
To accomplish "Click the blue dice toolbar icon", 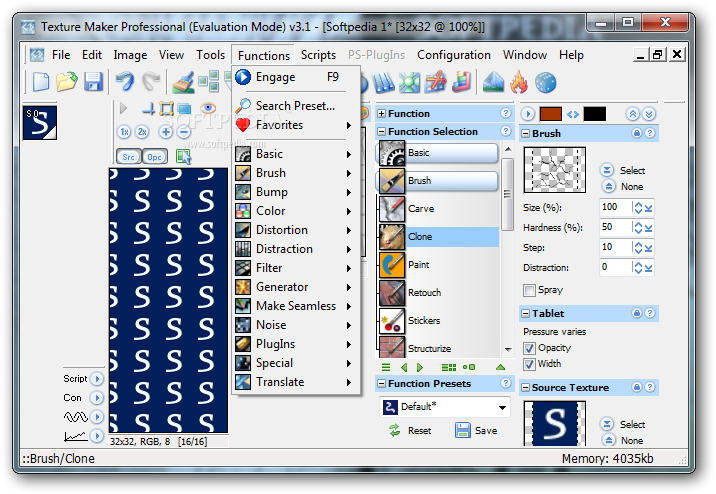I will [x=546, y=83].
